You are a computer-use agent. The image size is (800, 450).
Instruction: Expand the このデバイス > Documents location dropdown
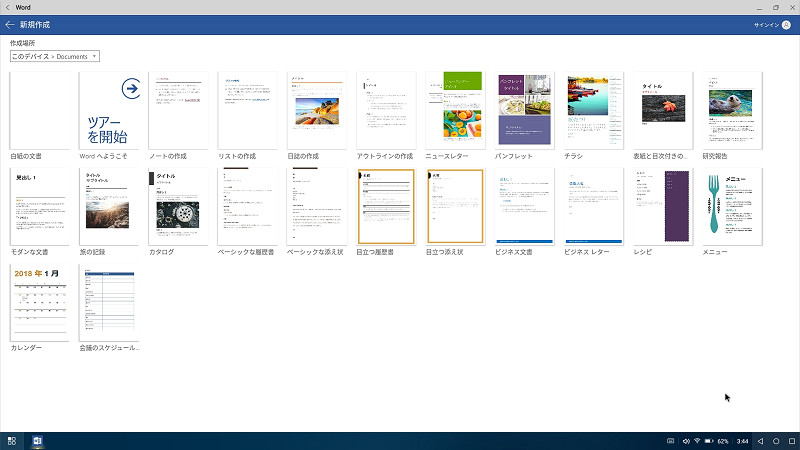coord(55,56)
